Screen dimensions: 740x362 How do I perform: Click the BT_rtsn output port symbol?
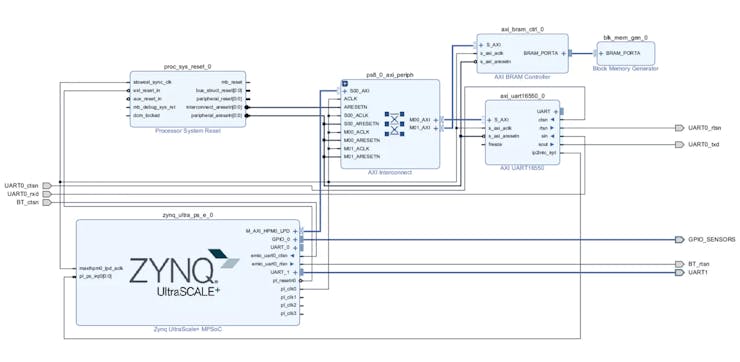(679, 264)
